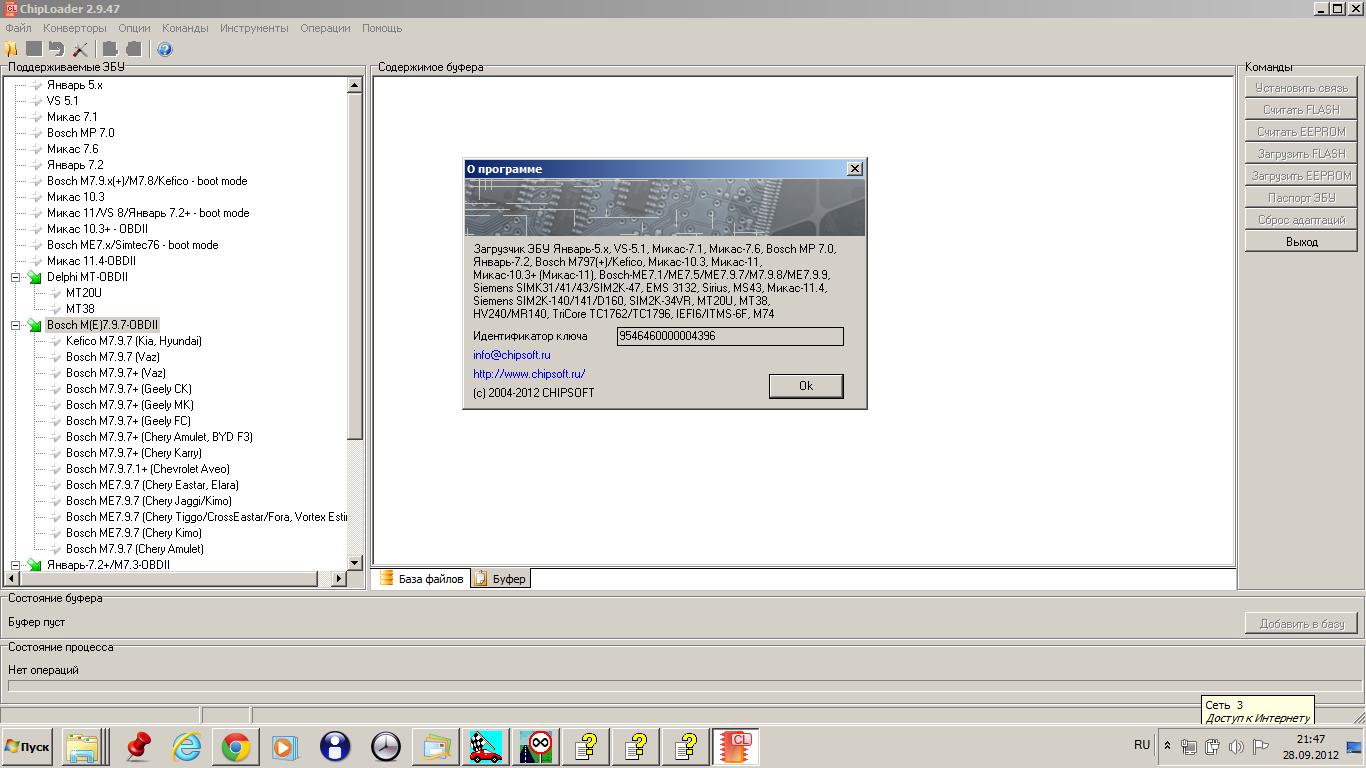Click the Сброс адаптаций button
The image size is (1366, 768).
click(1301, 220)
